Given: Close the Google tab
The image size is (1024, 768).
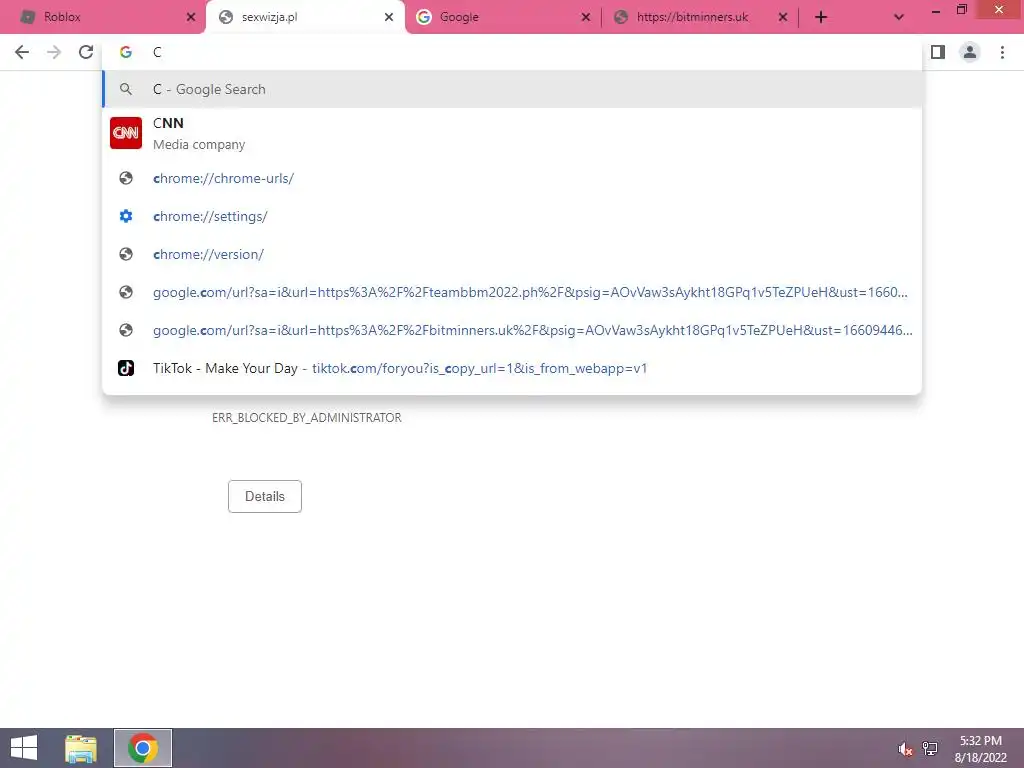Looking at the screenshot, I should [586, 18].
